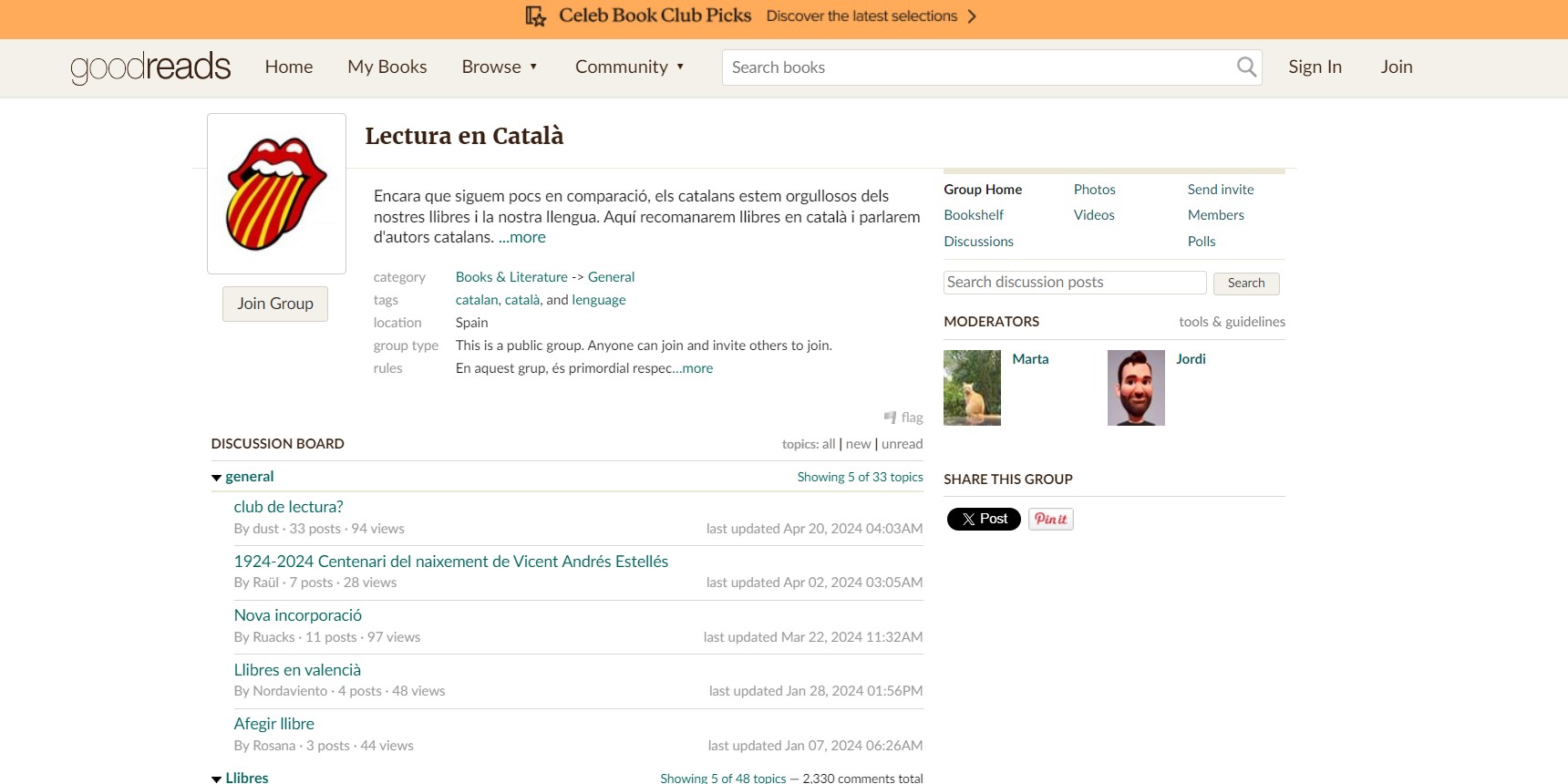Share group with X Post button
The width and height of the screenshot is (1568, 784).
(x=984, y=519)
